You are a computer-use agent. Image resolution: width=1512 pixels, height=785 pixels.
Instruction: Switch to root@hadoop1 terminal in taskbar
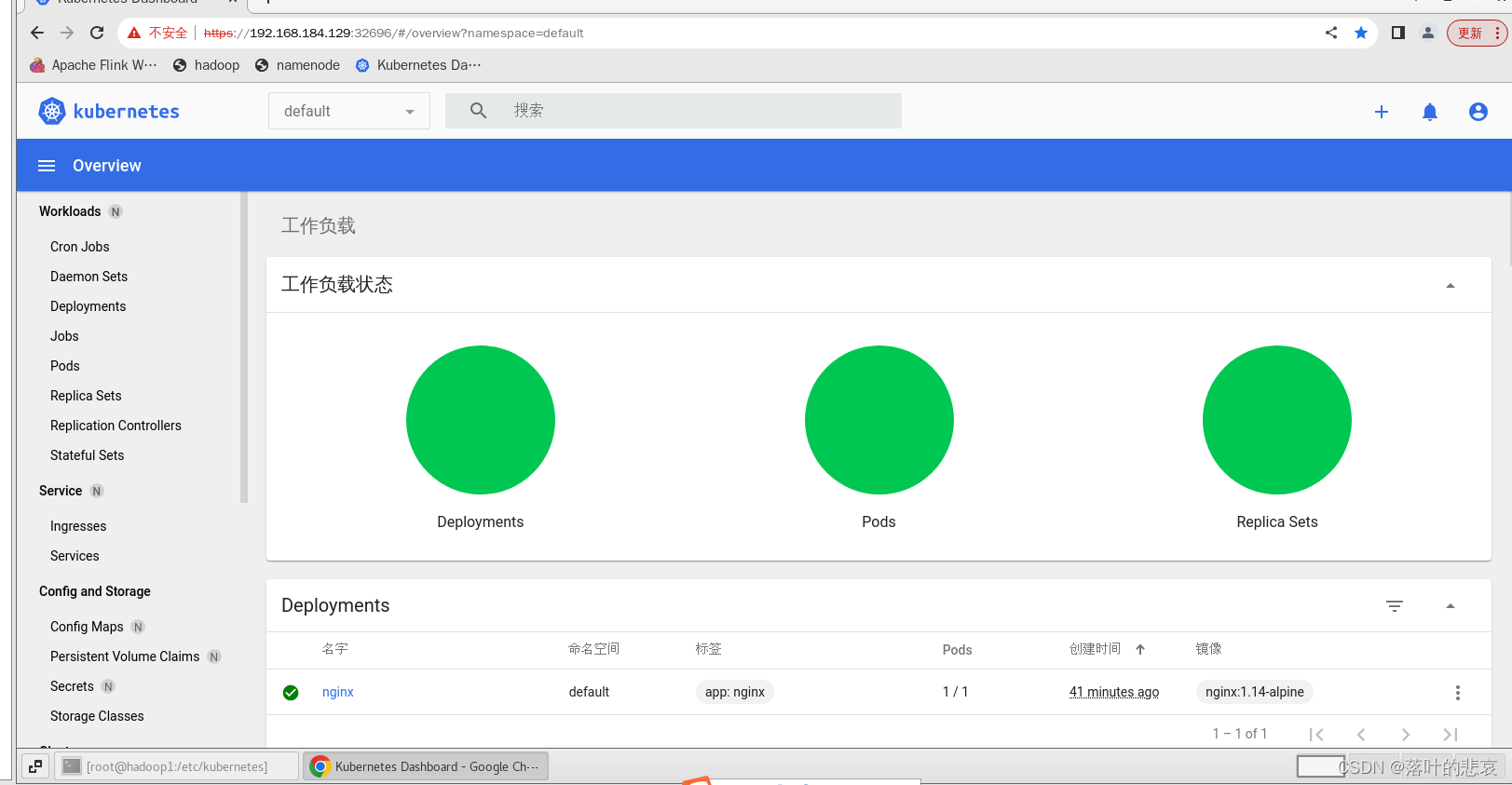177,766
